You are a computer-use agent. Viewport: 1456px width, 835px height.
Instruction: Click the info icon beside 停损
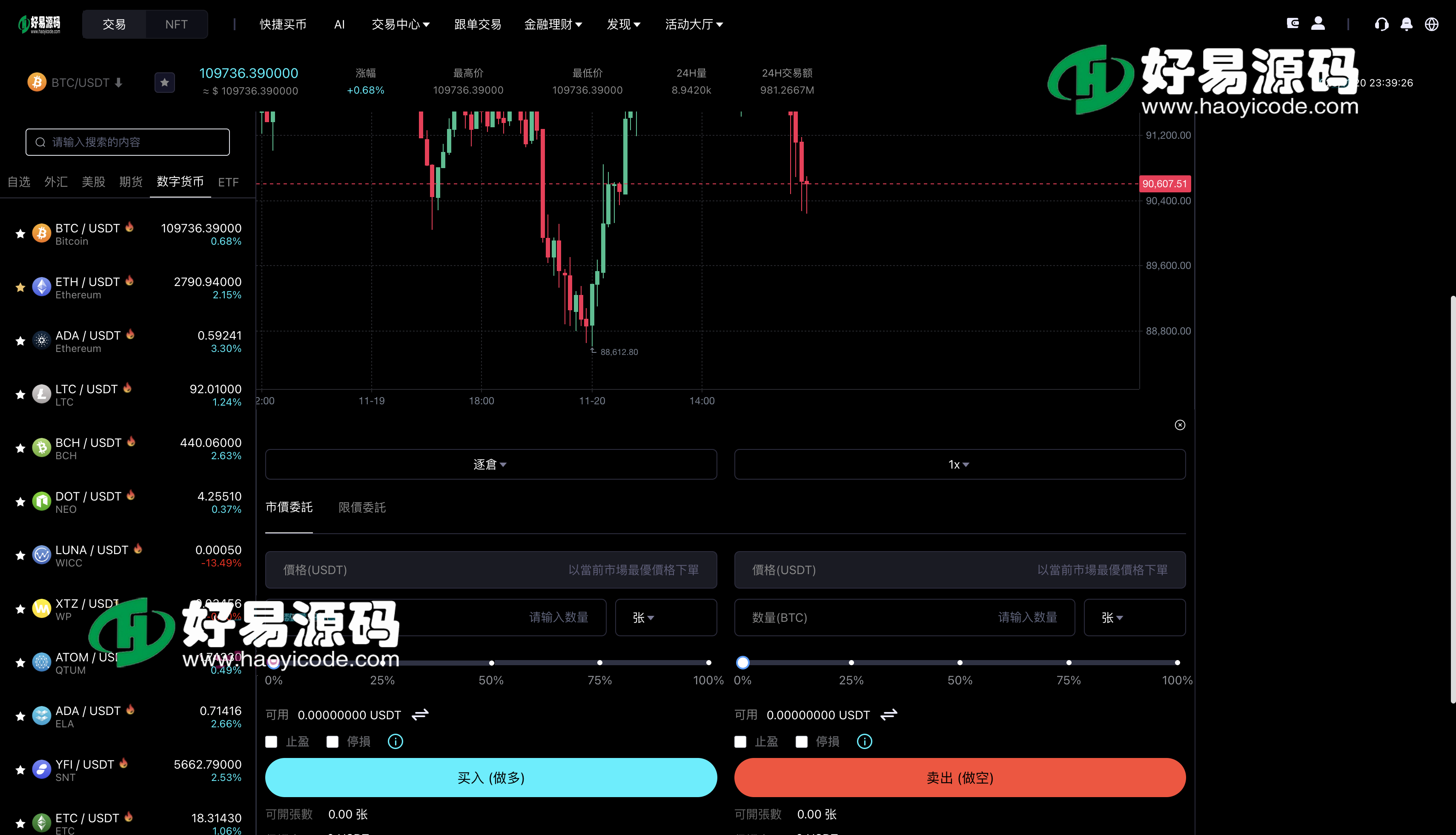click(x=395, y=741)
